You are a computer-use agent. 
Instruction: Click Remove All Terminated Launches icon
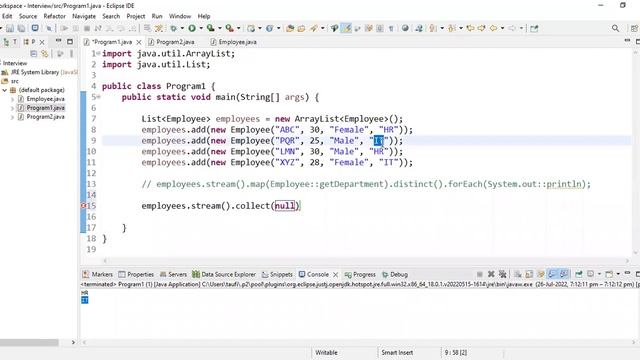coord(502,274)
